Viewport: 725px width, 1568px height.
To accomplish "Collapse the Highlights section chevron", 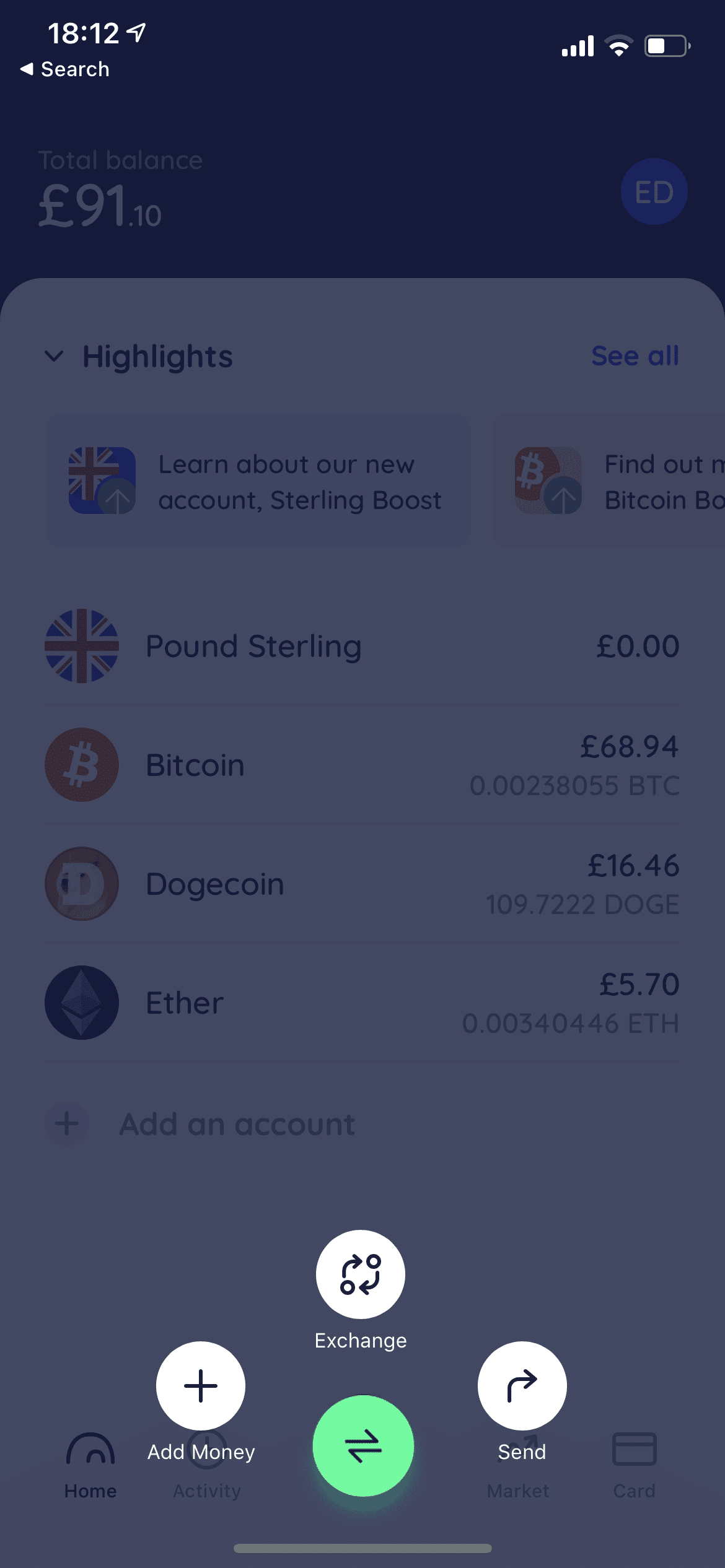I will [55, 356].
